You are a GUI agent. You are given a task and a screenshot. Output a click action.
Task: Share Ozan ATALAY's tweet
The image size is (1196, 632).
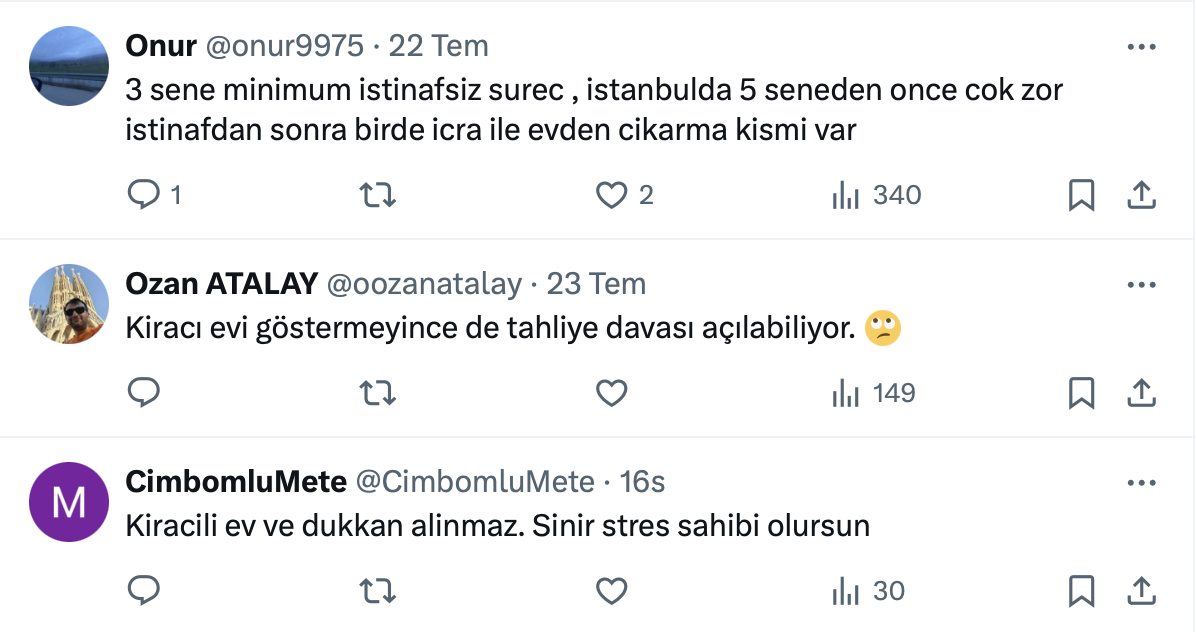(1141, 393)
